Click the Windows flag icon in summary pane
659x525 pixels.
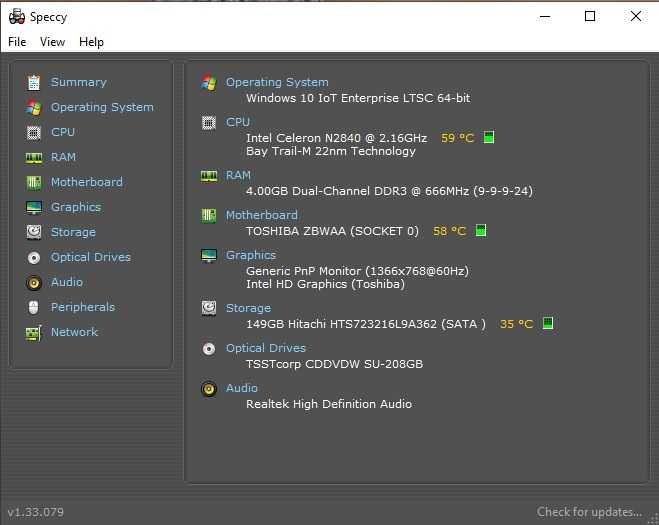click(208, 82)
